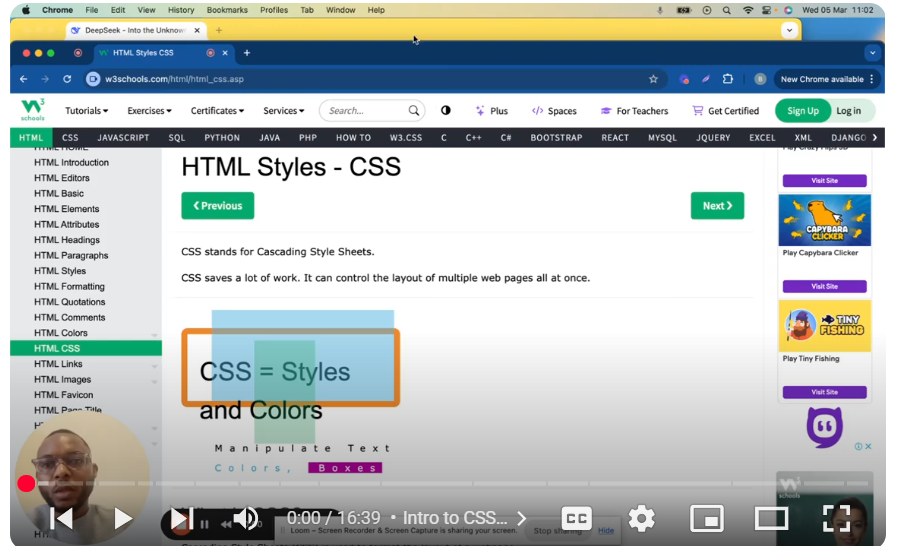Click the Next button

(x=717, y=206)
